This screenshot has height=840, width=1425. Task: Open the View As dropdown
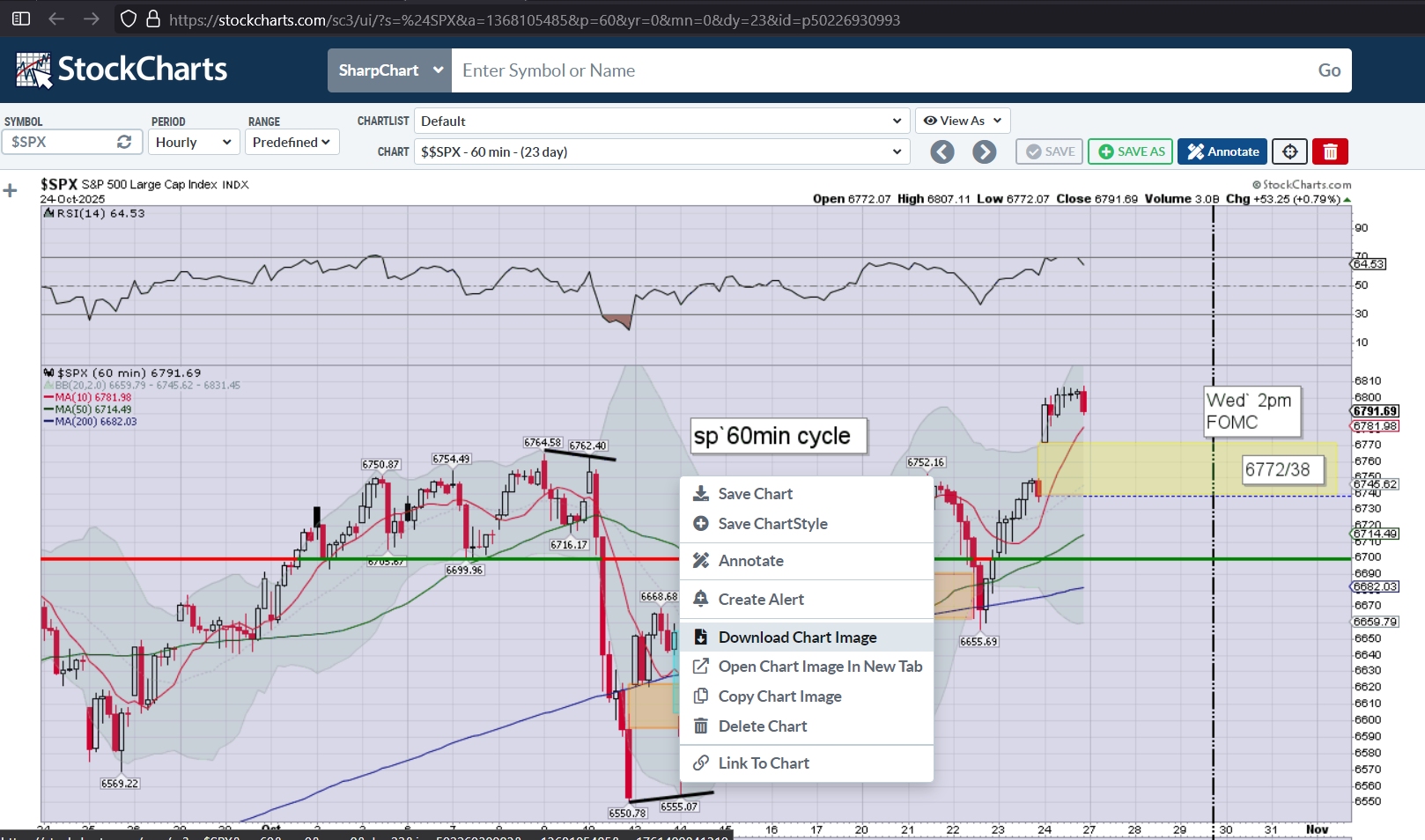962,121
